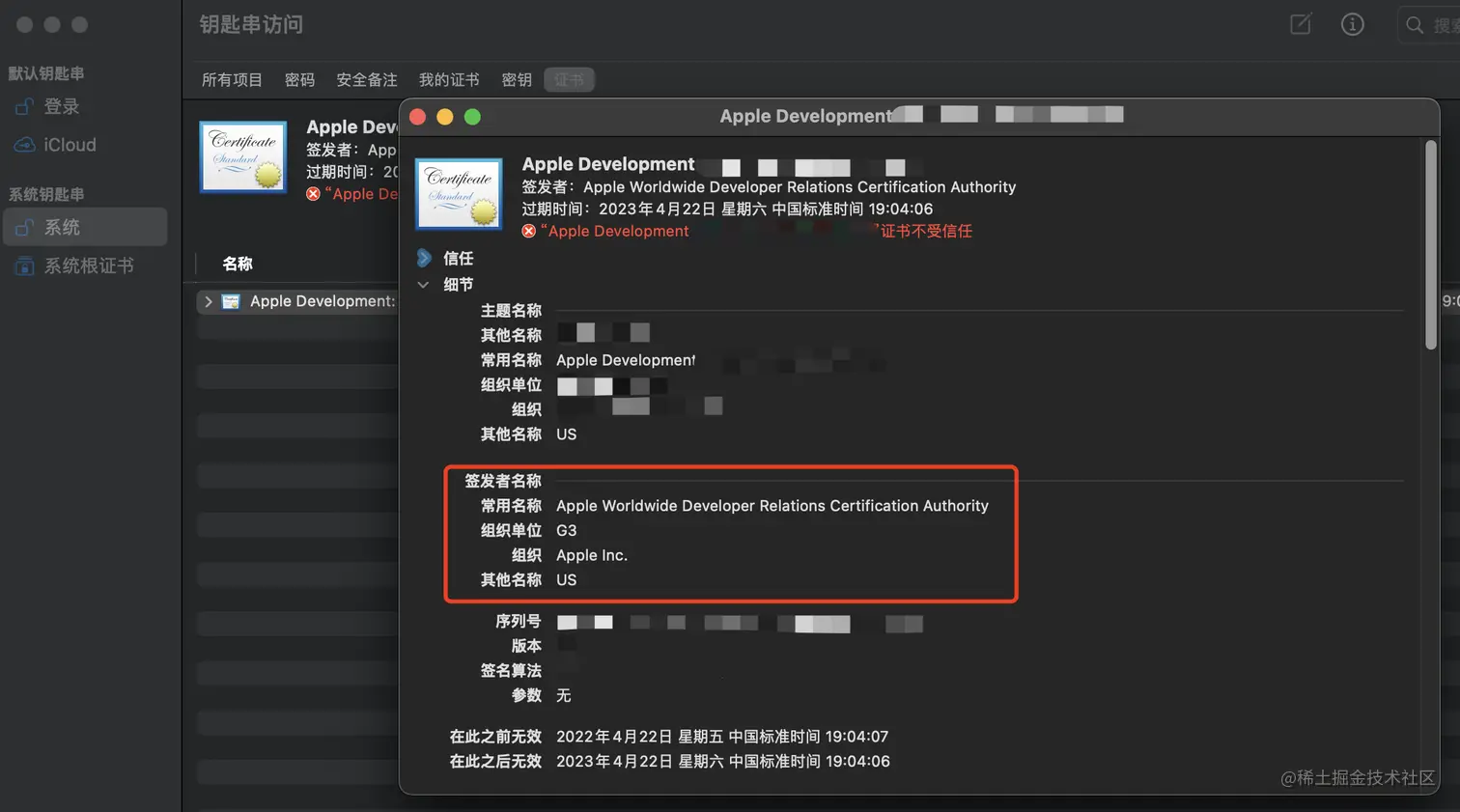Click the info icon in the toolbar
1460x812 pixels.
coord(1353,24)
